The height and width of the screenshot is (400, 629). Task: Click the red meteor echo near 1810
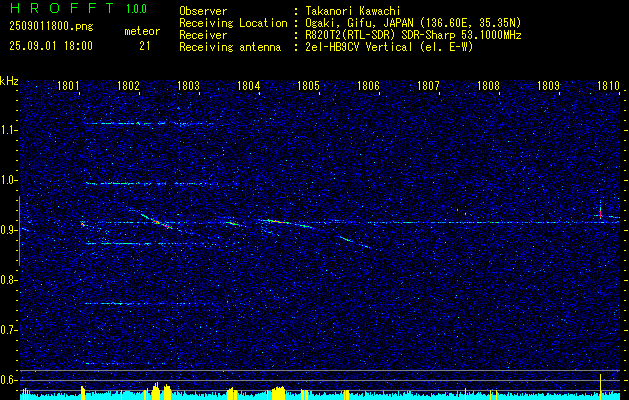click(x=601, y=214)
